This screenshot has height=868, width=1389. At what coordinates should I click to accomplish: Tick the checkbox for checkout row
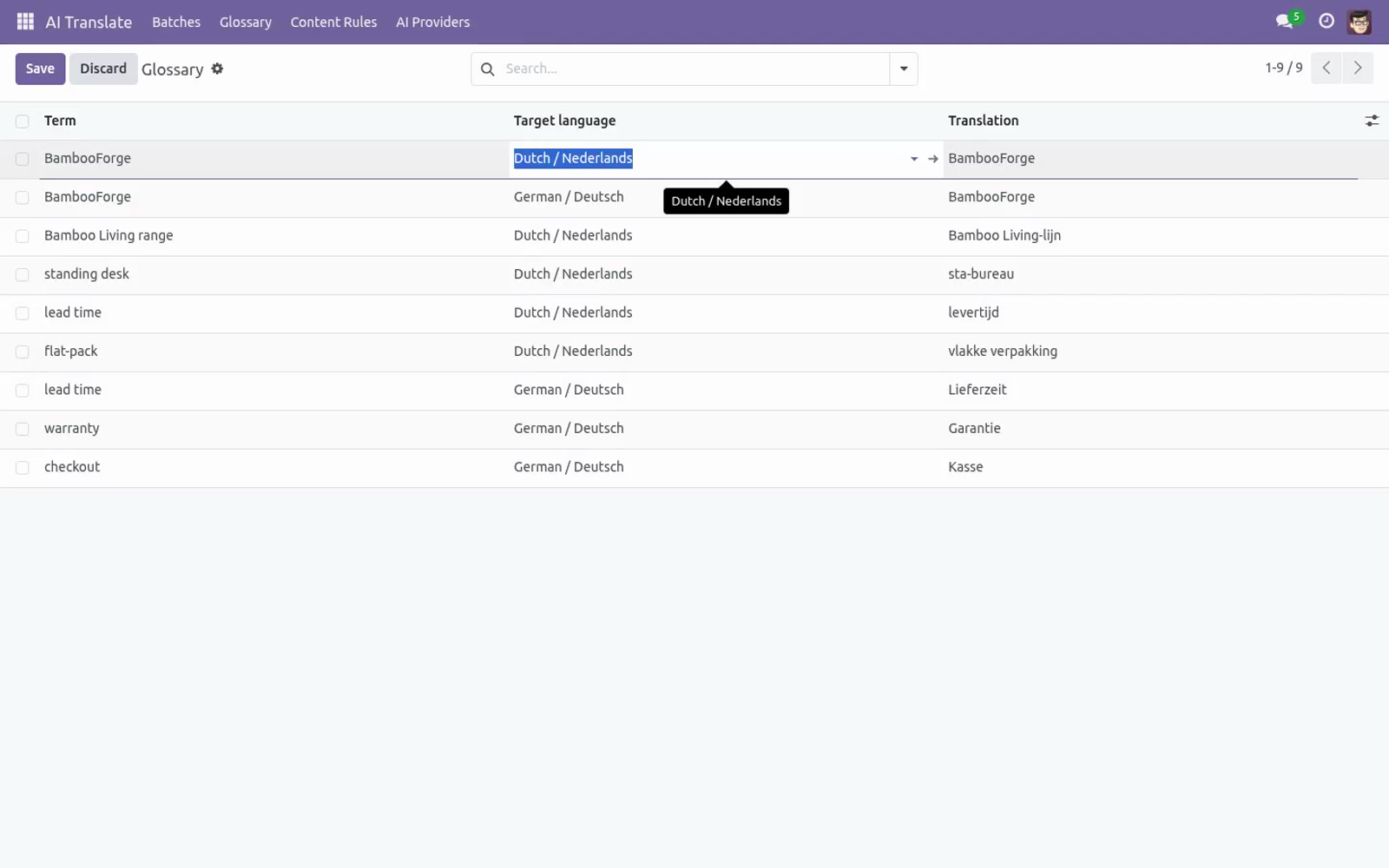[x=23, y=468]
